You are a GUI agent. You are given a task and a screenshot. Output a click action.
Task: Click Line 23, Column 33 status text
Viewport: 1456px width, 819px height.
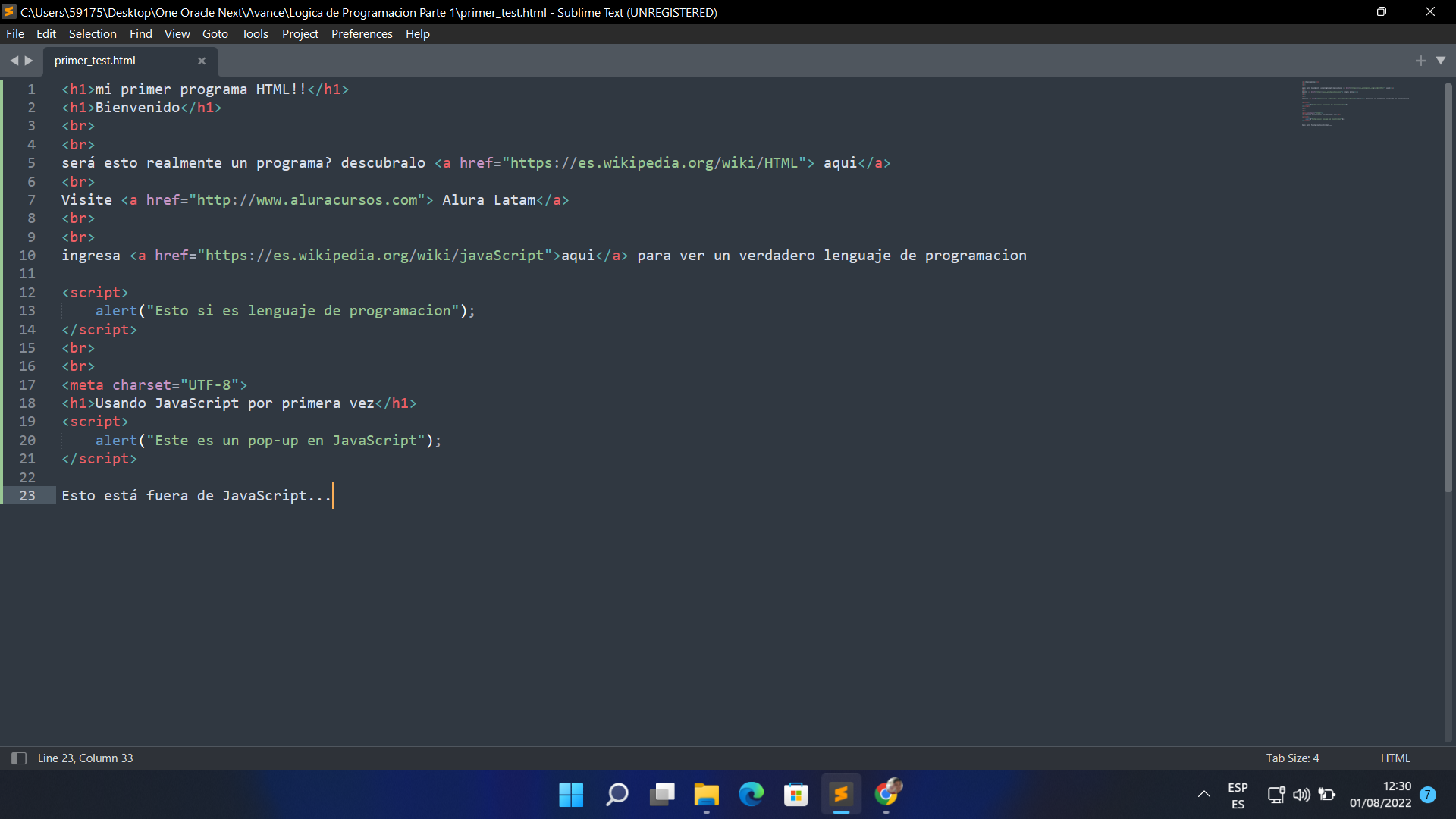[86, 758]
